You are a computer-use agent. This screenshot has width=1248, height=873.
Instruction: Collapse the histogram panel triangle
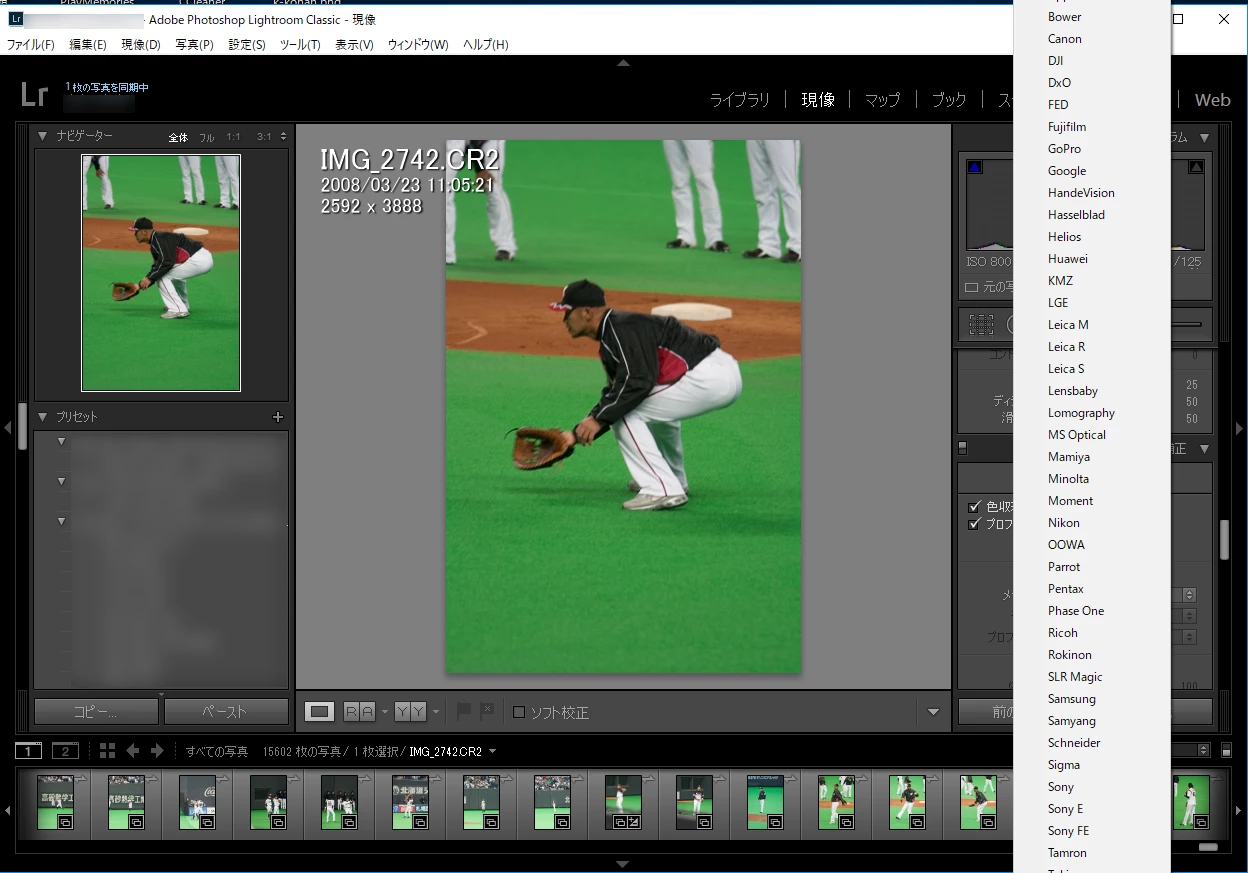1205,137
